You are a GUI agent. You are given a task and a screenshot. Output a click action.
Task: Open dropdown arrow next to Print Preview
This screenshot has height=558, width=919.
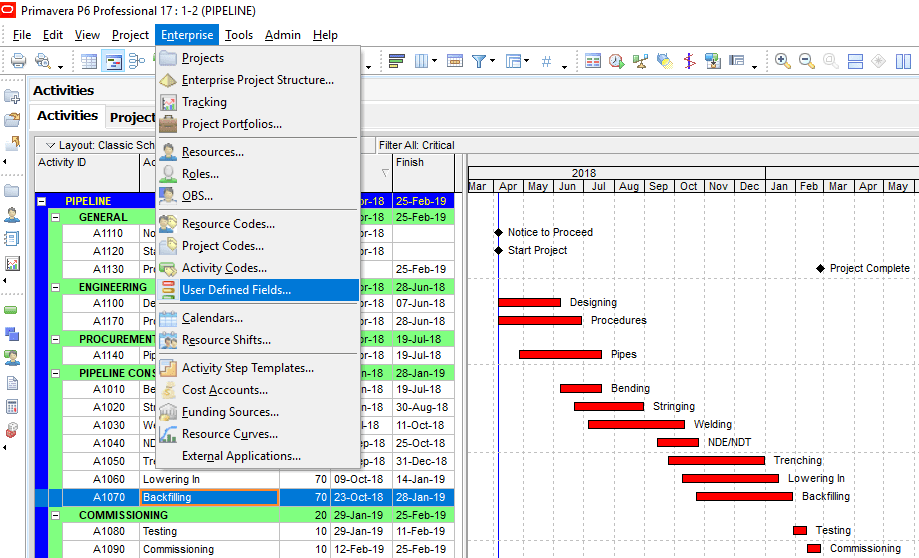[x=60, y=66]
